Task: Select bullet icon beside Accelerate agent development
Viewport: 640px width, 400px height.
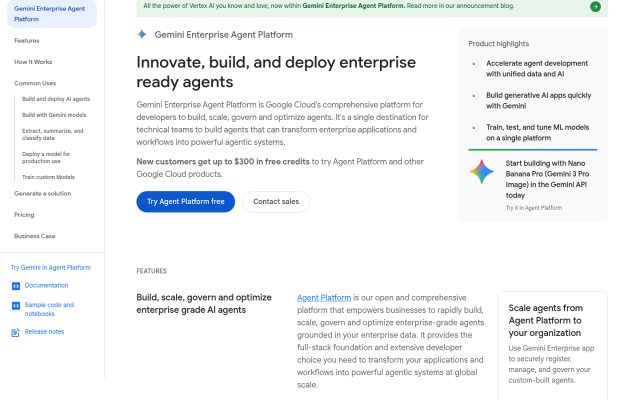Action: 473,64
